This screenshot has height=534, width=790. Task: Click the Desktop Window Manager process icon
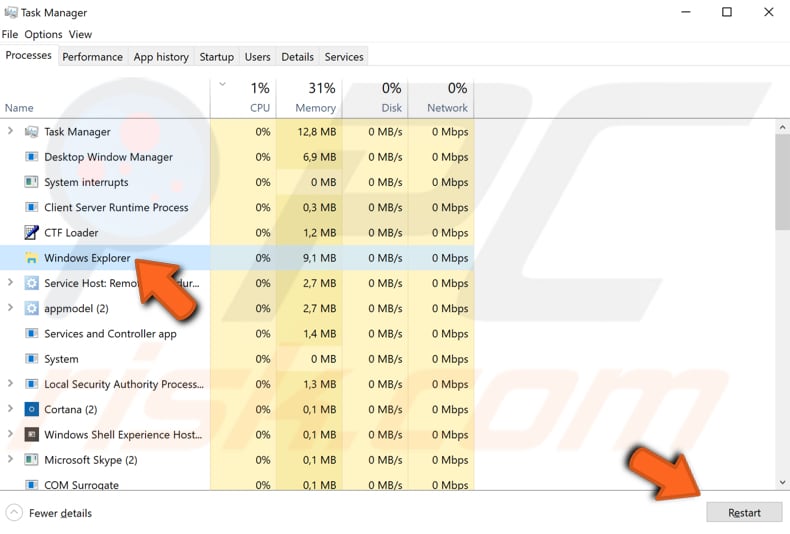click(x=31, y=157)
